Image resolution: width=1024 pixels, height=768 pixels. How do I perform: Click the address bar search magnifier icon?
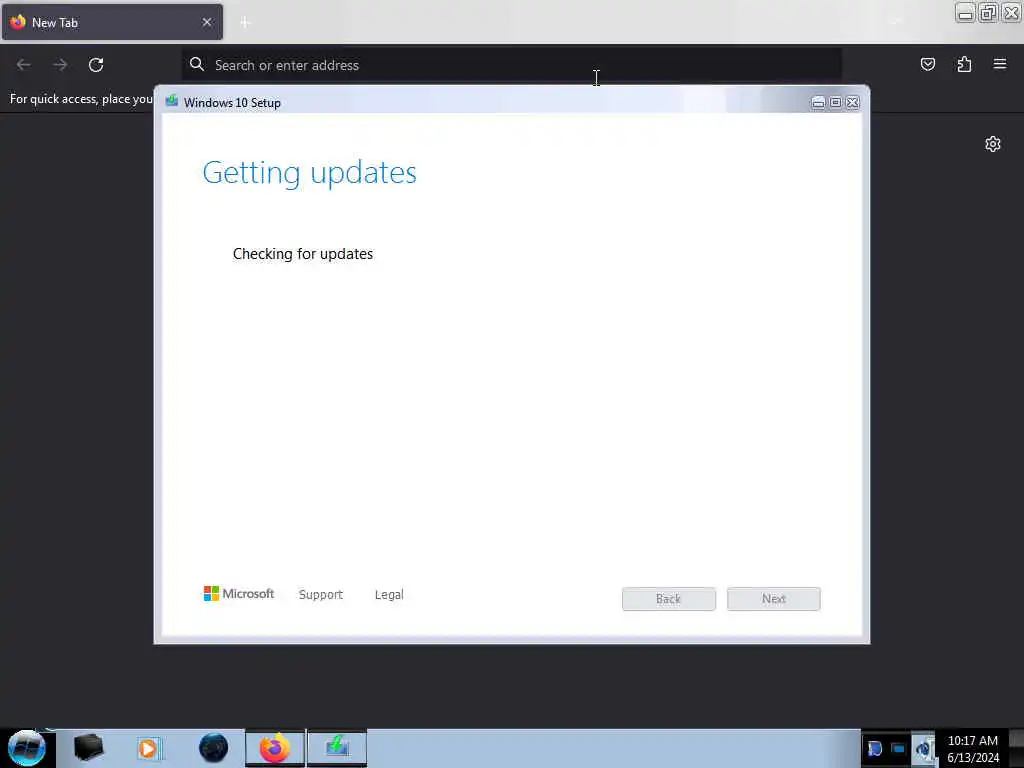coord(197,64)
